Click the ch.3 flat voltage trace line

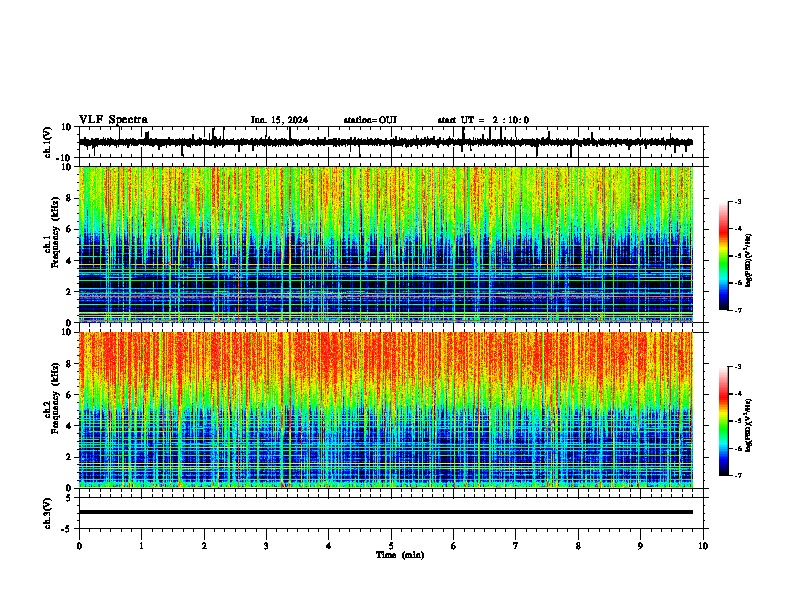click(x=386, y=512)
